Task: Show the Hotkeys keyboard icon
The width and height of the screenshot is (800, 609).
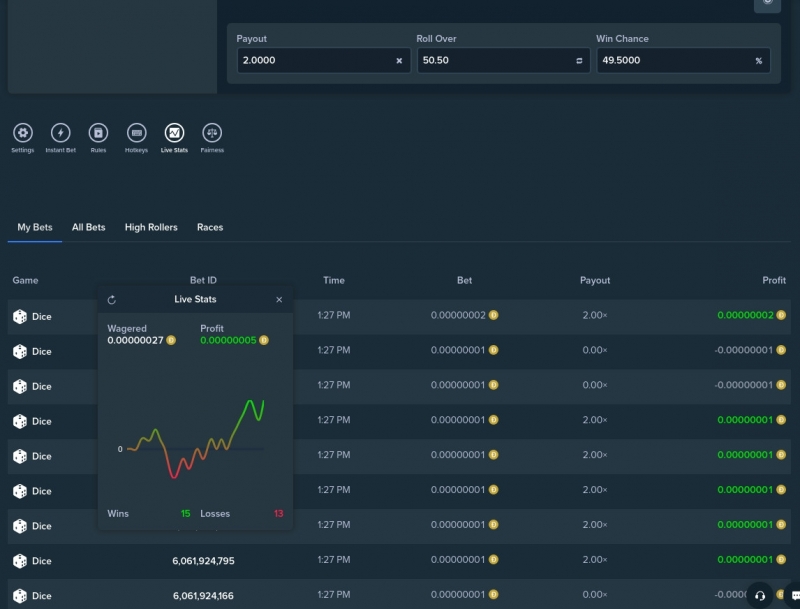Action: point(136,133)
